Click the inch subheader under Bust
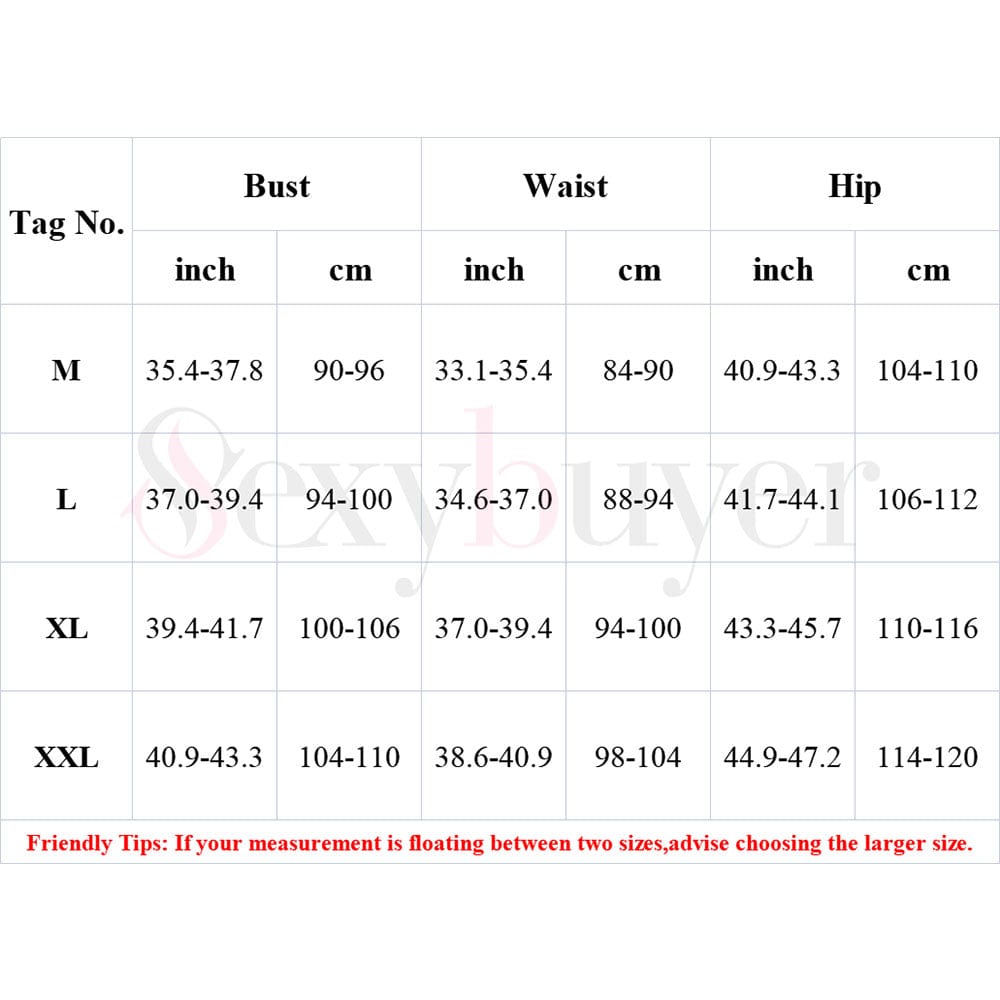The image size is (1000, 1000). point(204,270)
